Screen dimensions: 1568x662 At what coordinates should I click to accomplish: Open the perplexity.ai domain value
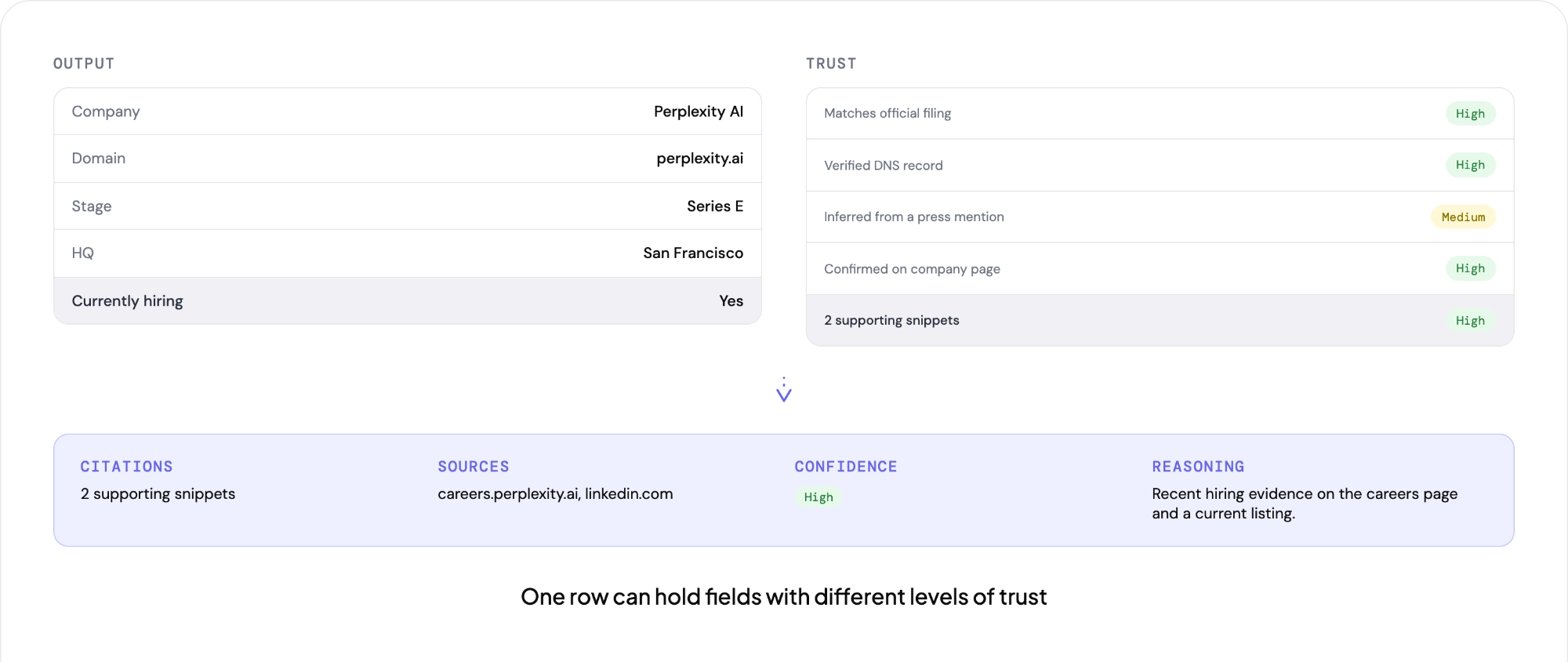[699, 158]
